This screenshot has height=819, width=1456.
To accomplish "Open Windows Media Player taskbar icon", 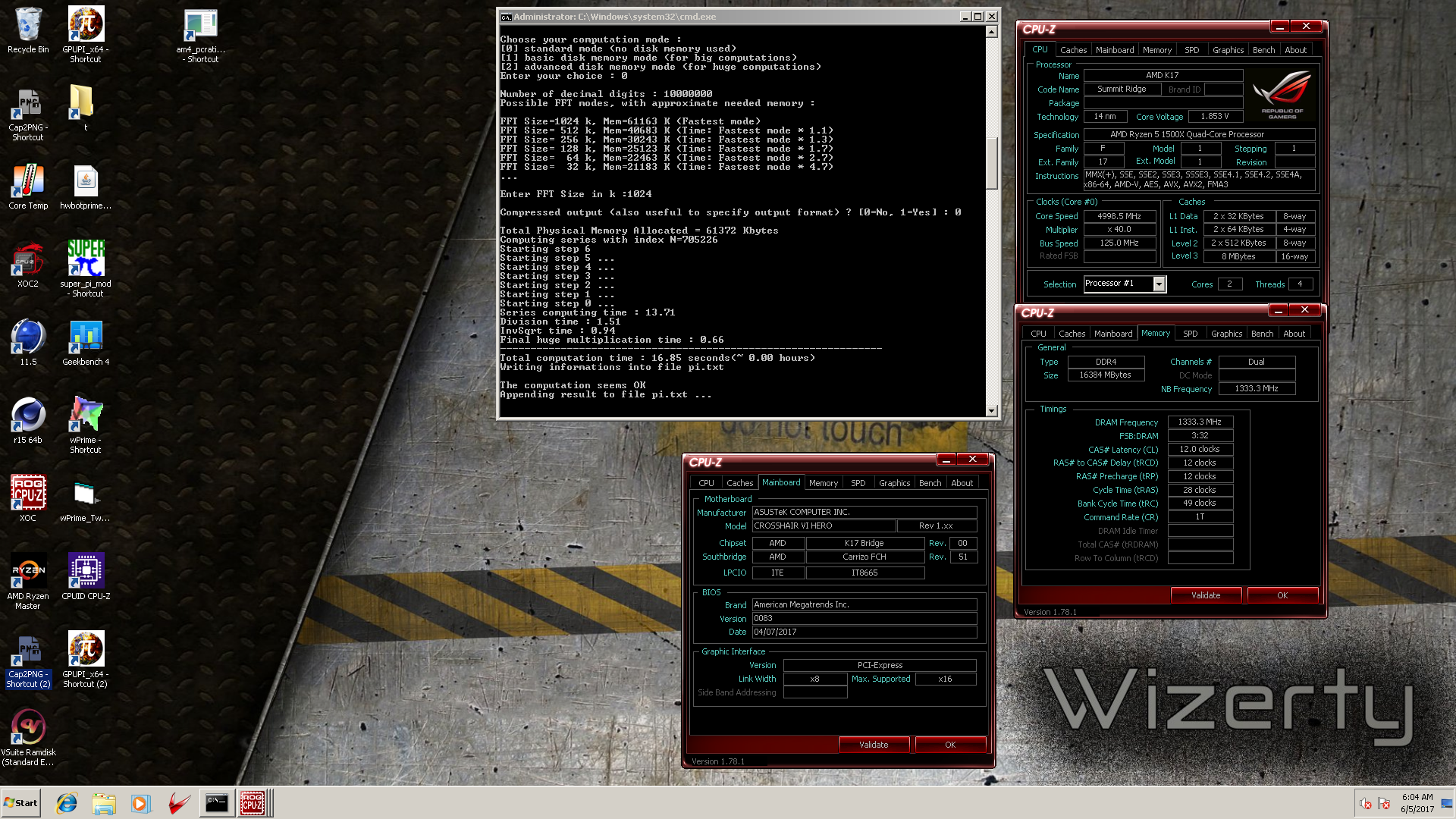I will tap(140, 803).
